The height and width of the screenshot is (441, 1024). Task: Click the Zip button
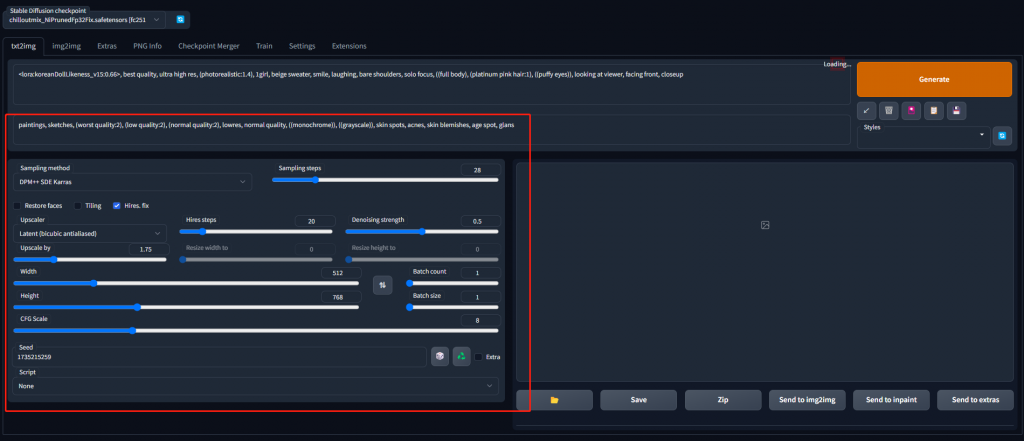coord(723,400)
